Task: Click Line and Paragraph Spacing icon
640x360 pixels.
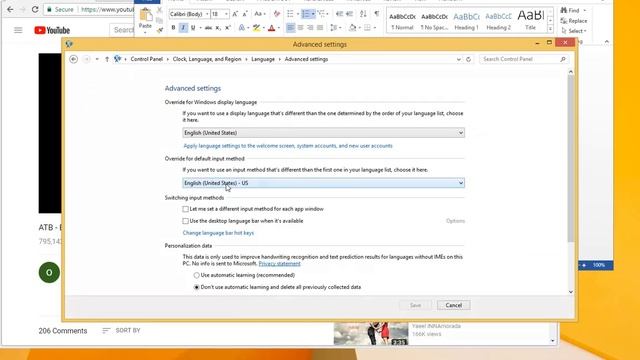Action: pos(333,28)
